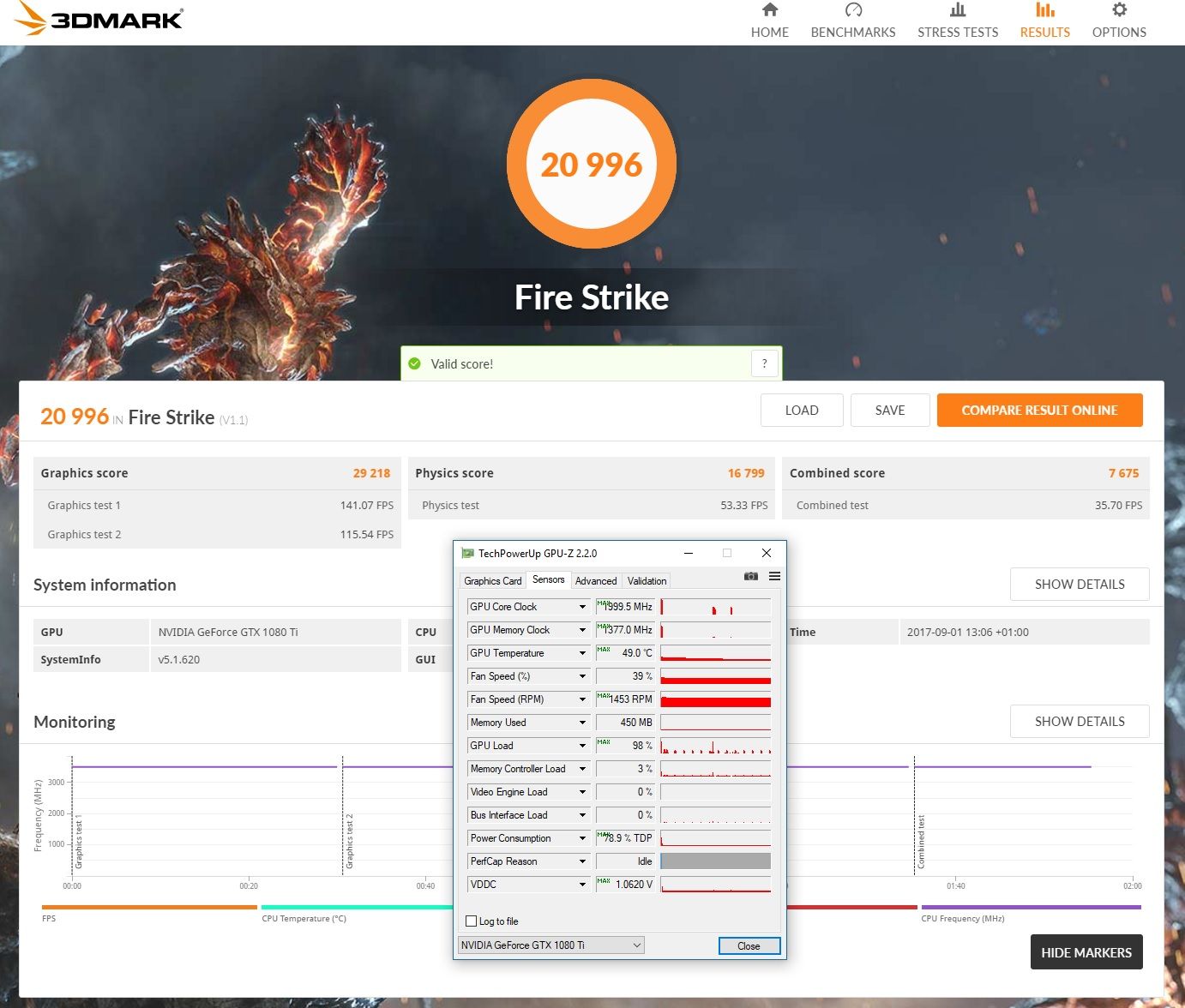
Task: Expand the Fan Speed (%) sensor dropdown
Action: 582,676
